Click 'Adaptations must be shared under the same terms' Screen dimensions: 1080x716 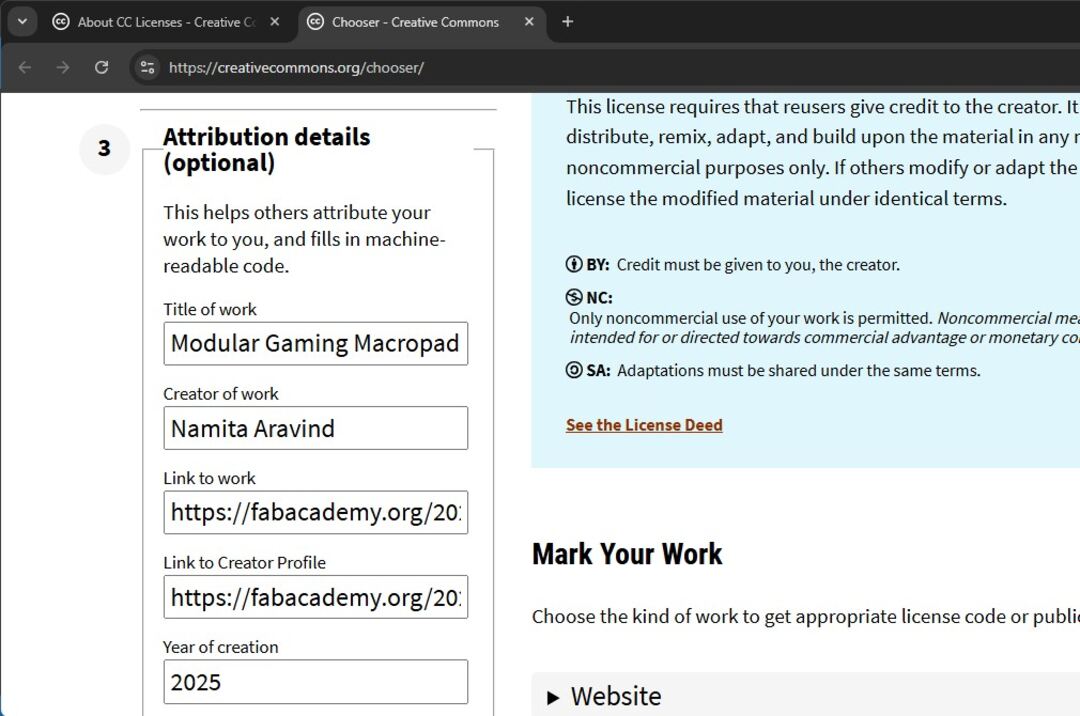click(x=798, y=370)
